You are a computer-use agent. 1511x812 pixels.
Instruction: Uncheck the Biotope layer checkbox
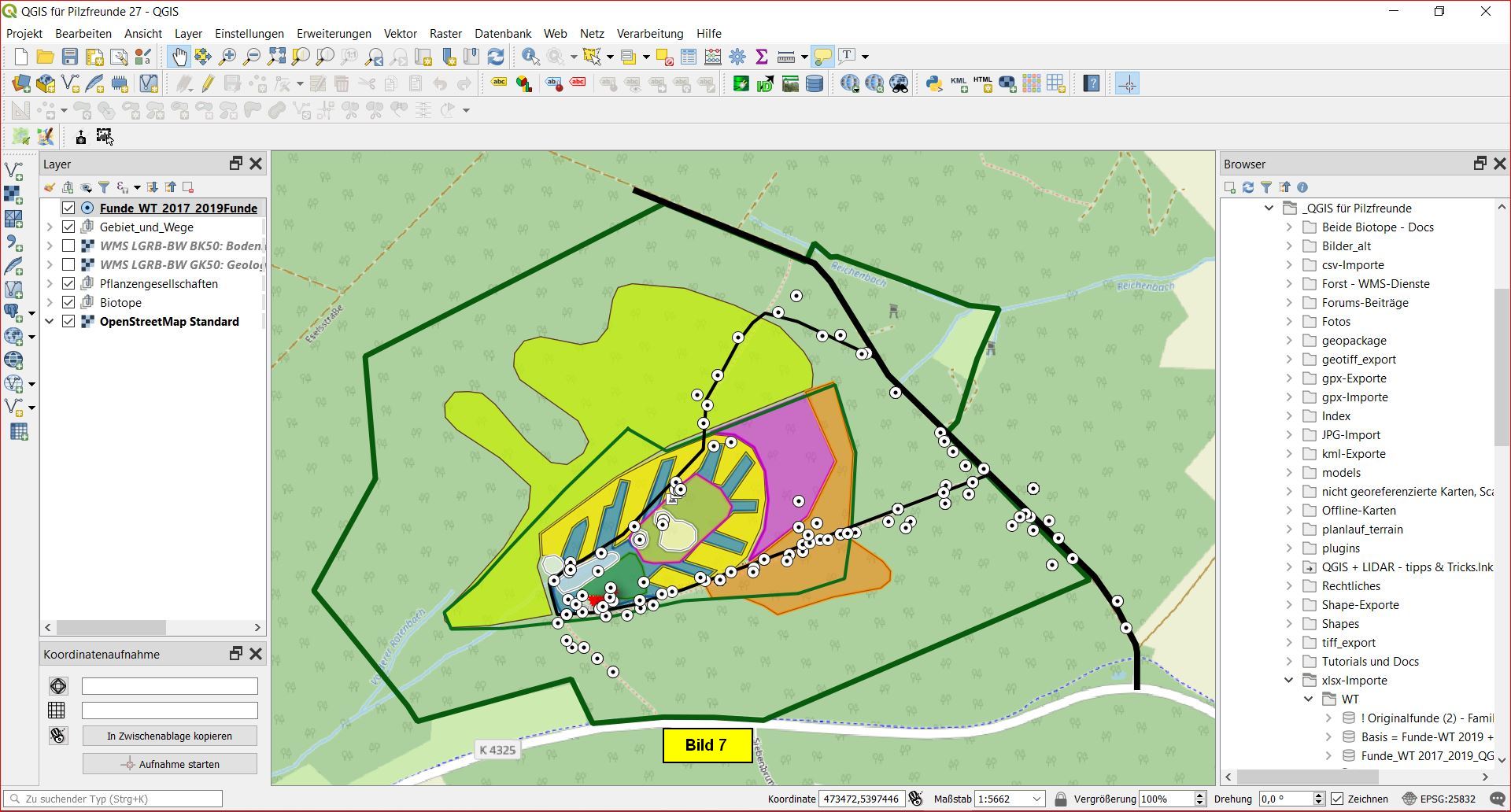point(68,303)
